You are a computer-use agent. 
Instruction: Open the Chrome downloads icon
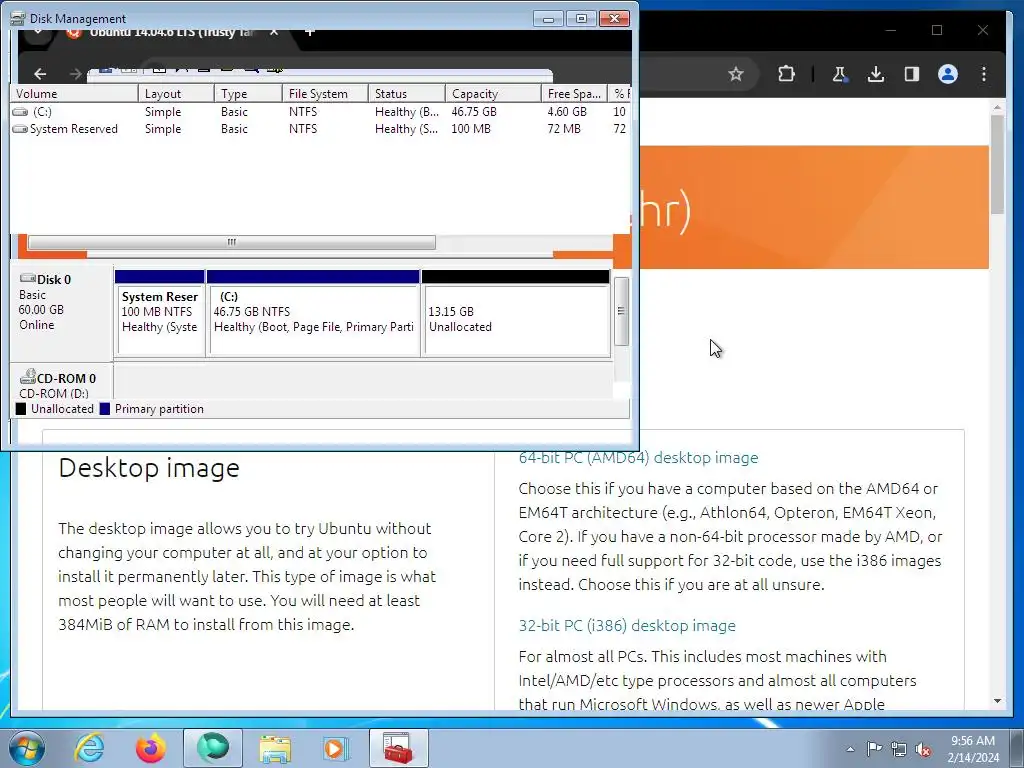coord(876,74)
